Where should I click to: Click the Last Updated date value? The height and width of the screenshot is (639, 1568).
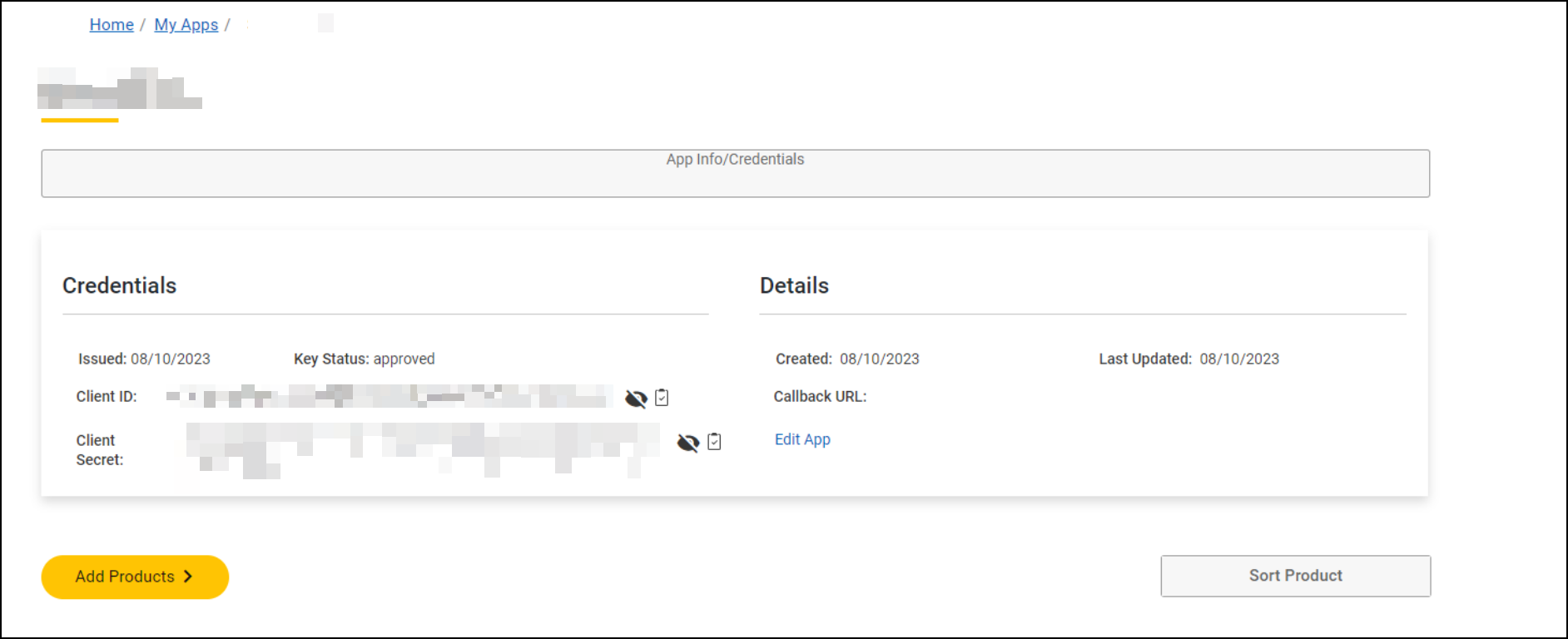(x=1239, y=359)
